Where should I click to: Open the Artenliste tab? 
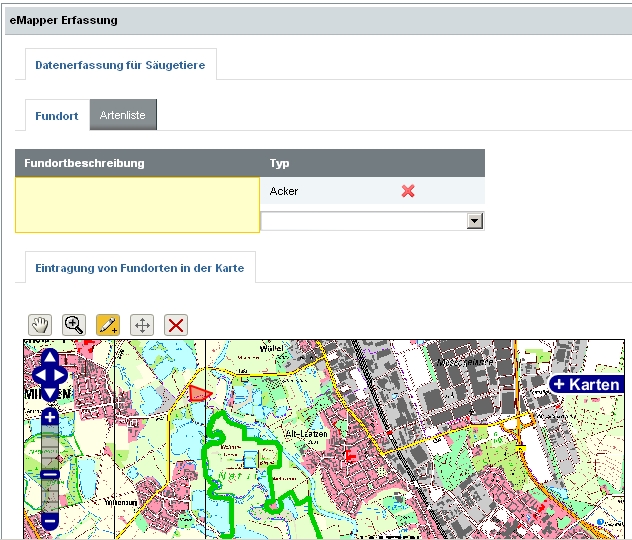(122, 116)
